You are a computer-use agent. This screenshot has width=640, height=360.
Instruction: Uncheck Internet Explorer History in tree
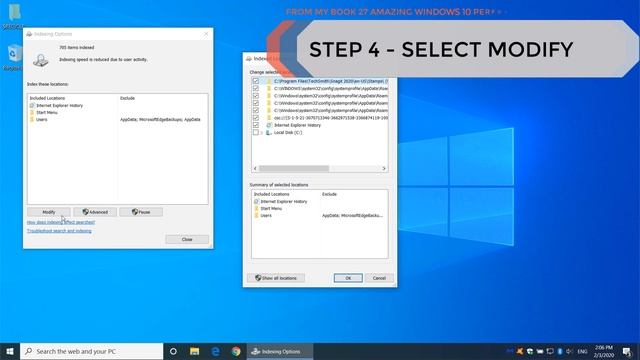256,125
